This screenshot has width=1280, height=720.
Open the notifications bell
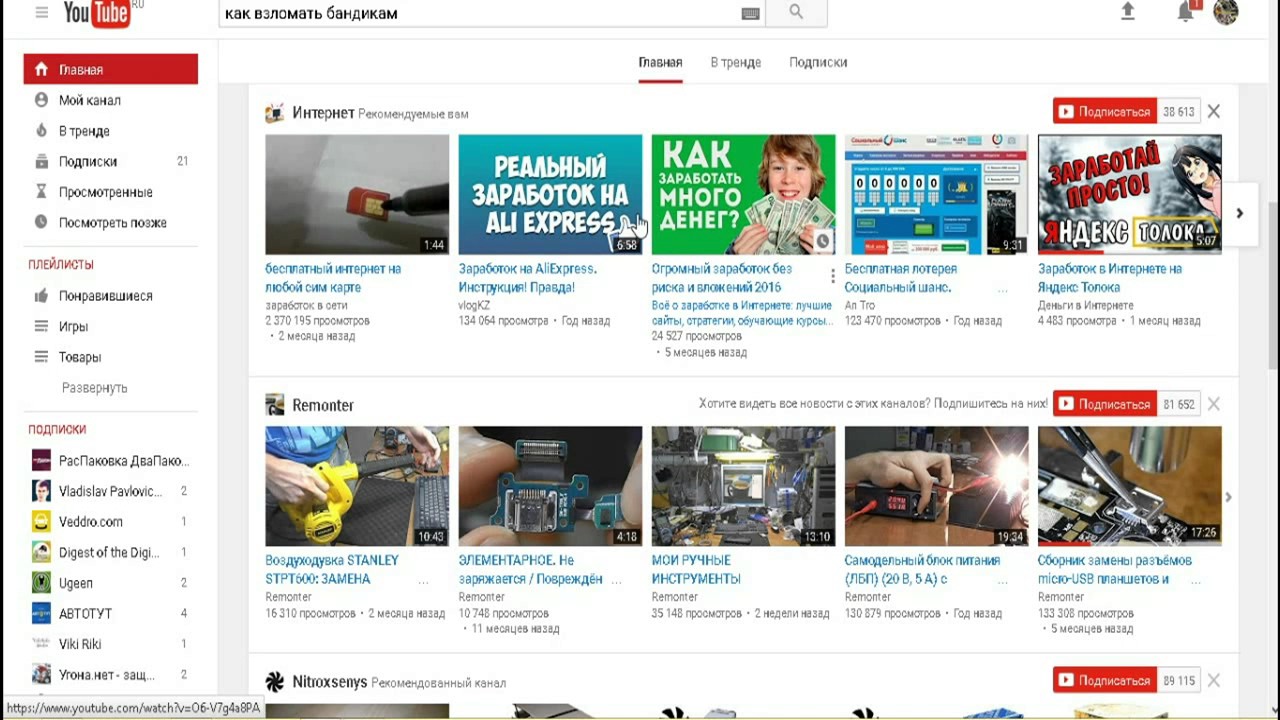pos(1186,11)
